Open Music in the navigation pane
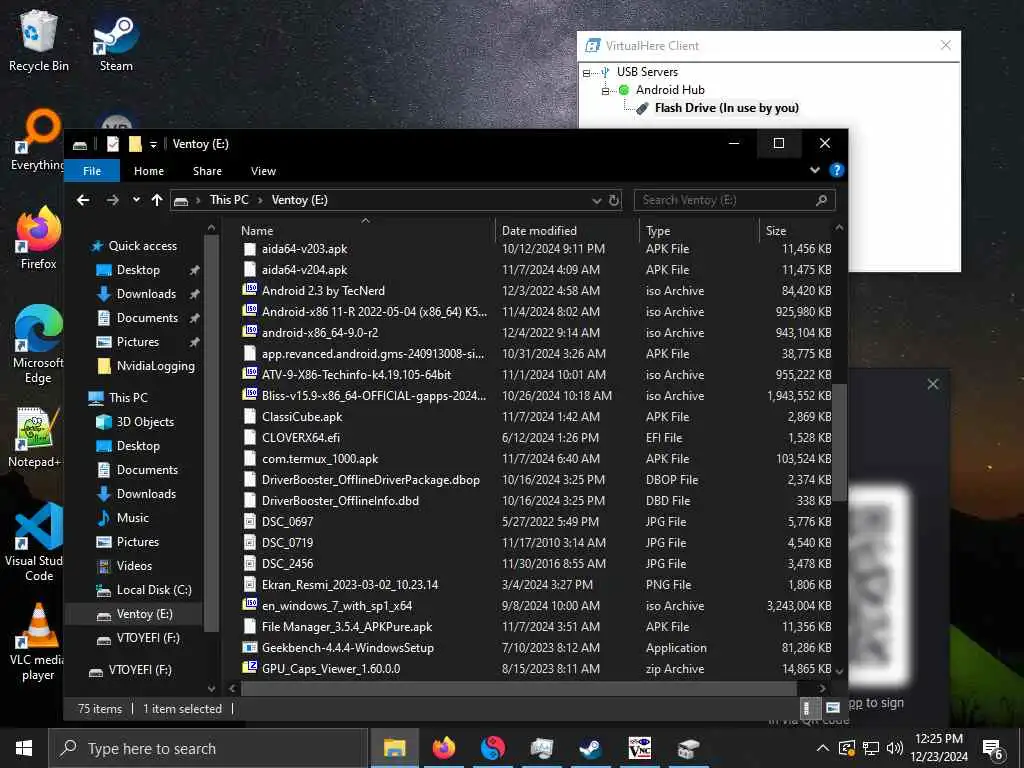 [133, 518]
